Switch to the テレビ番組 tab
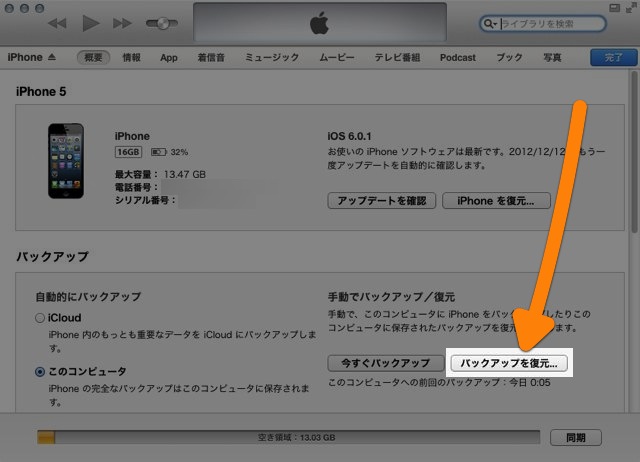Viewport: 640px width, 462px height. (397, 58)
